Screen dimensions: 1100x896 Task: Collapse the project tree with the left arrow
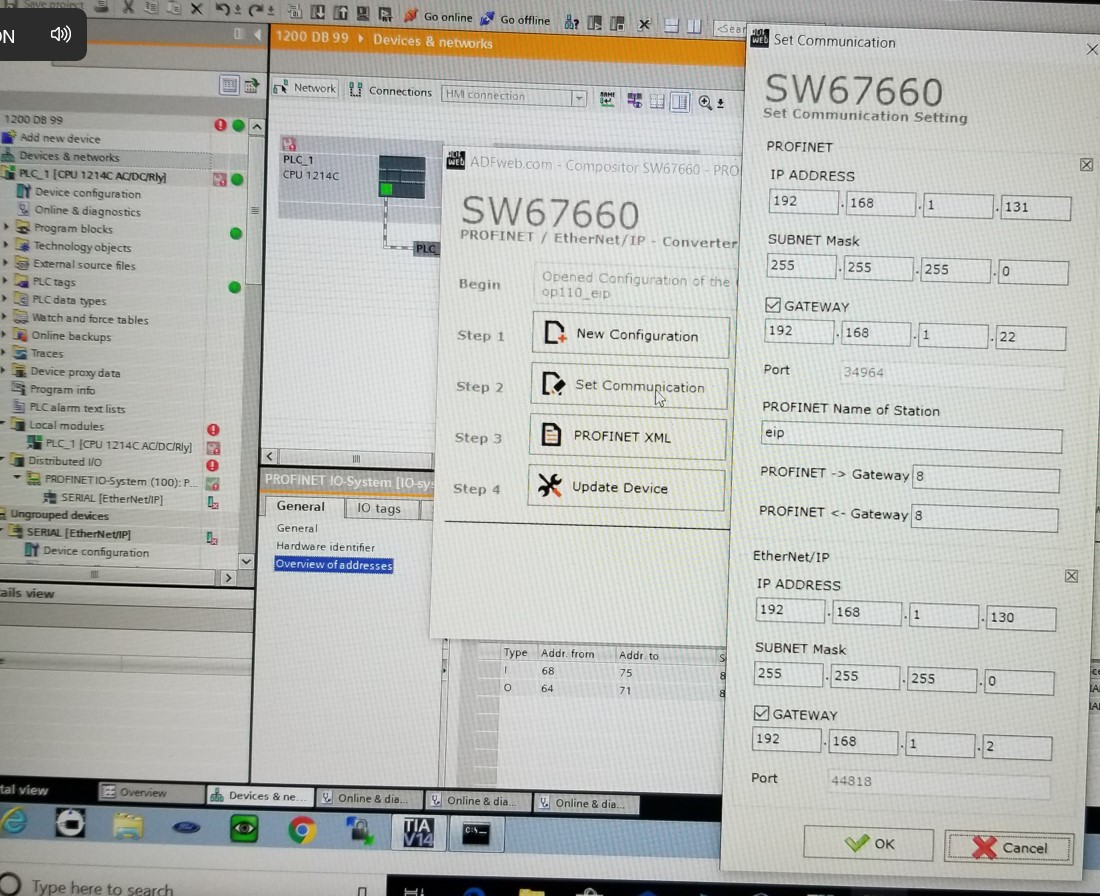(x=257, y=34)
